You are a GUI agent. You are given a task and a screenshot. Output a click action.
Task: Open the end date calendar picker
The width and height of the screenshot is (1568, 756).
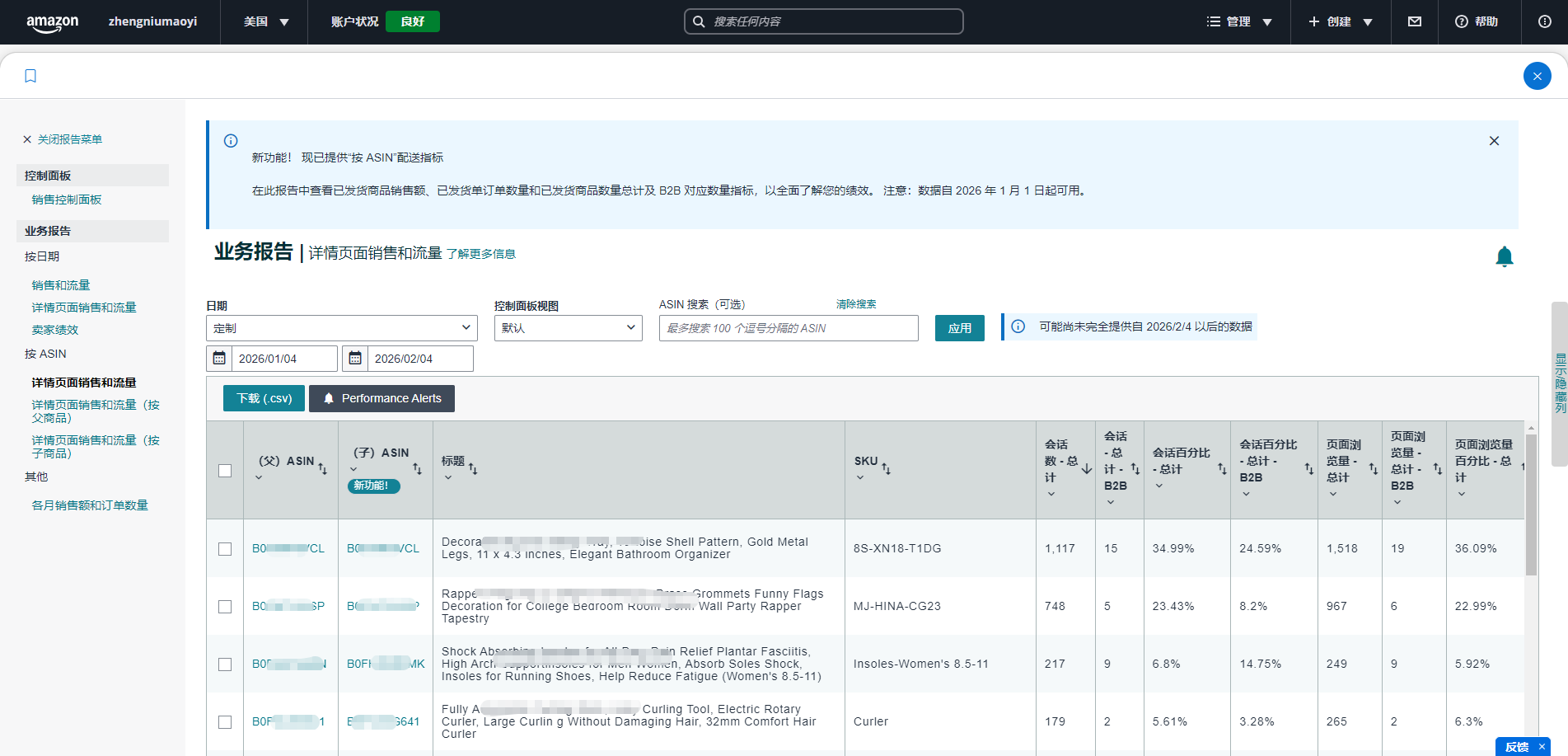[355, 359]
